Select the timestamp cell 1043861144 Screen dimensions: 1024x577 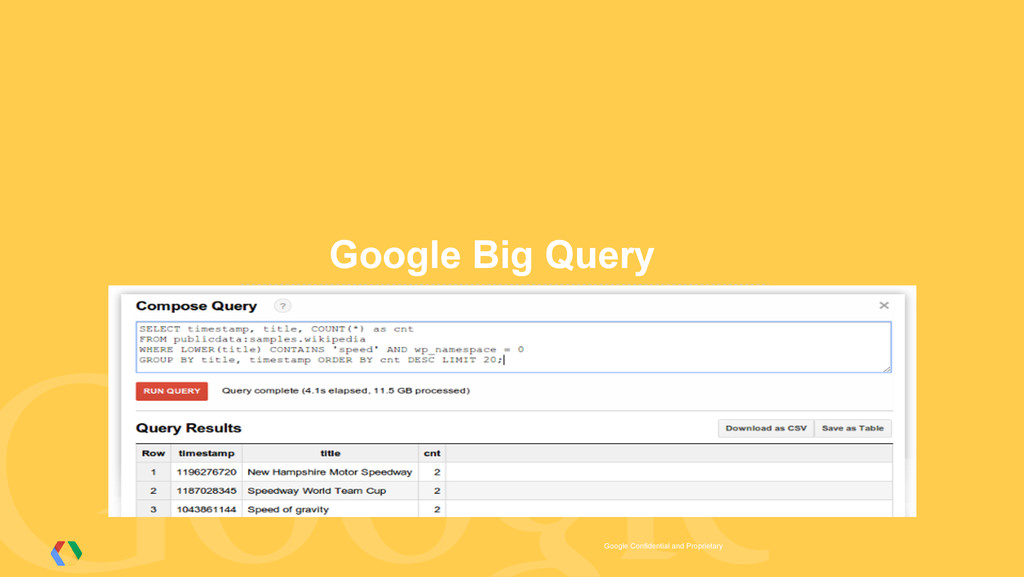coord(206,509)
